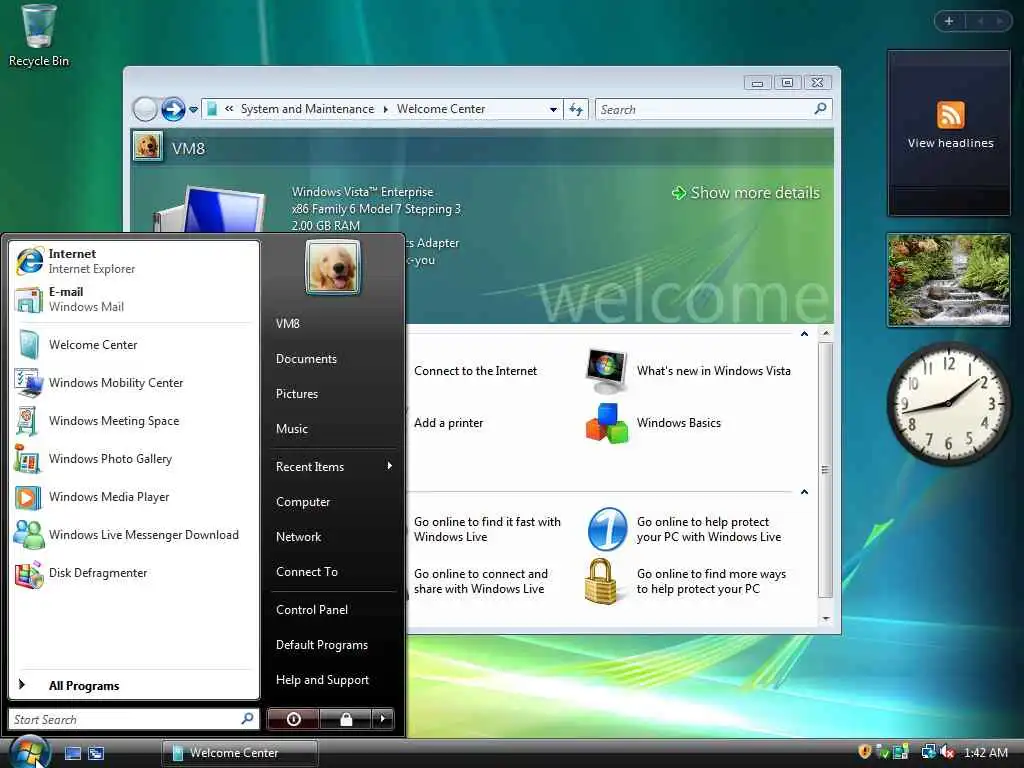Click the Windows Live OneCare blue icon

point(607,529)
